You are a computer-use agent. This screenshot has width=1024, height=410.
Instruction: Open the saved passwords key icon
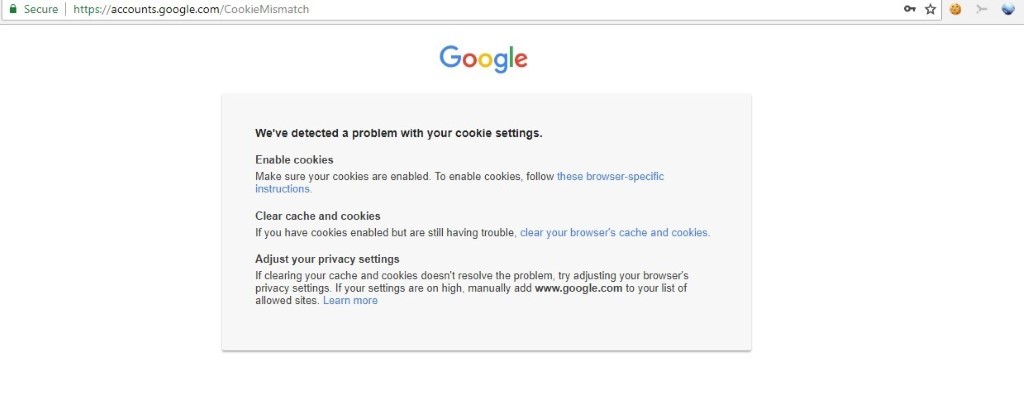click(910, 9)
